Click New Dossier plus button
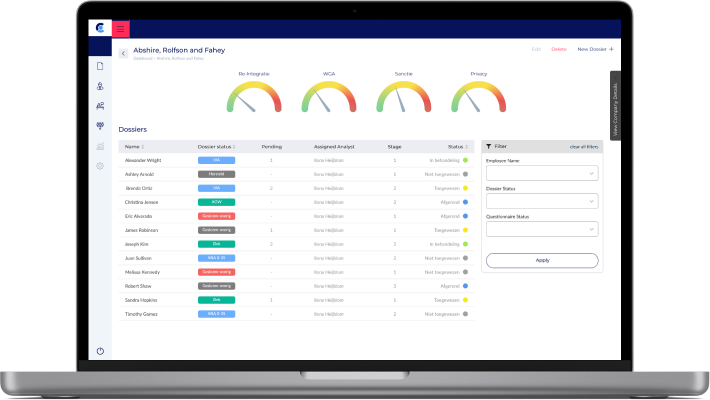 pyautogui.click(x=595, y=49)
